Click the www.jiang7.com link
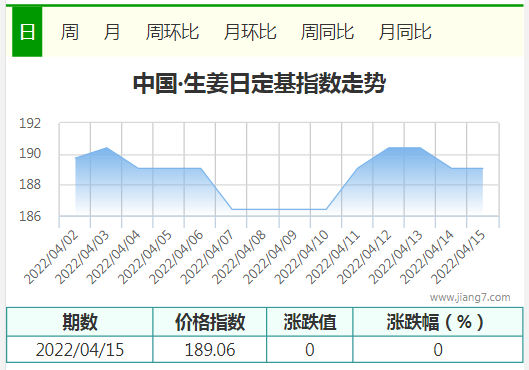The width and height of the screenshot is (529, 370). tap(470, 297)
